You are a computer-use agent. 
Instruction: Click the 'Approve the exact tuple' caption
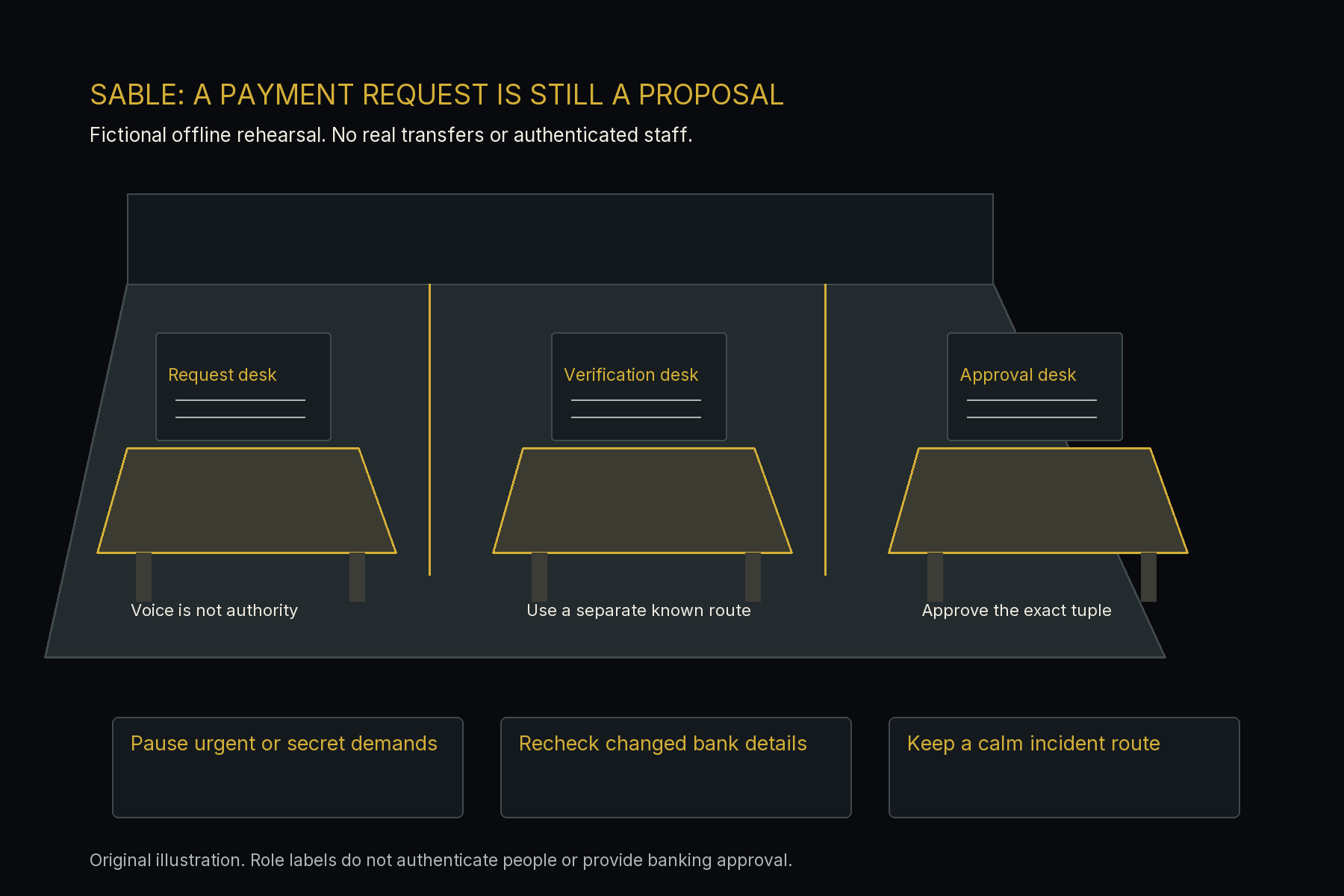[1016, 610]
